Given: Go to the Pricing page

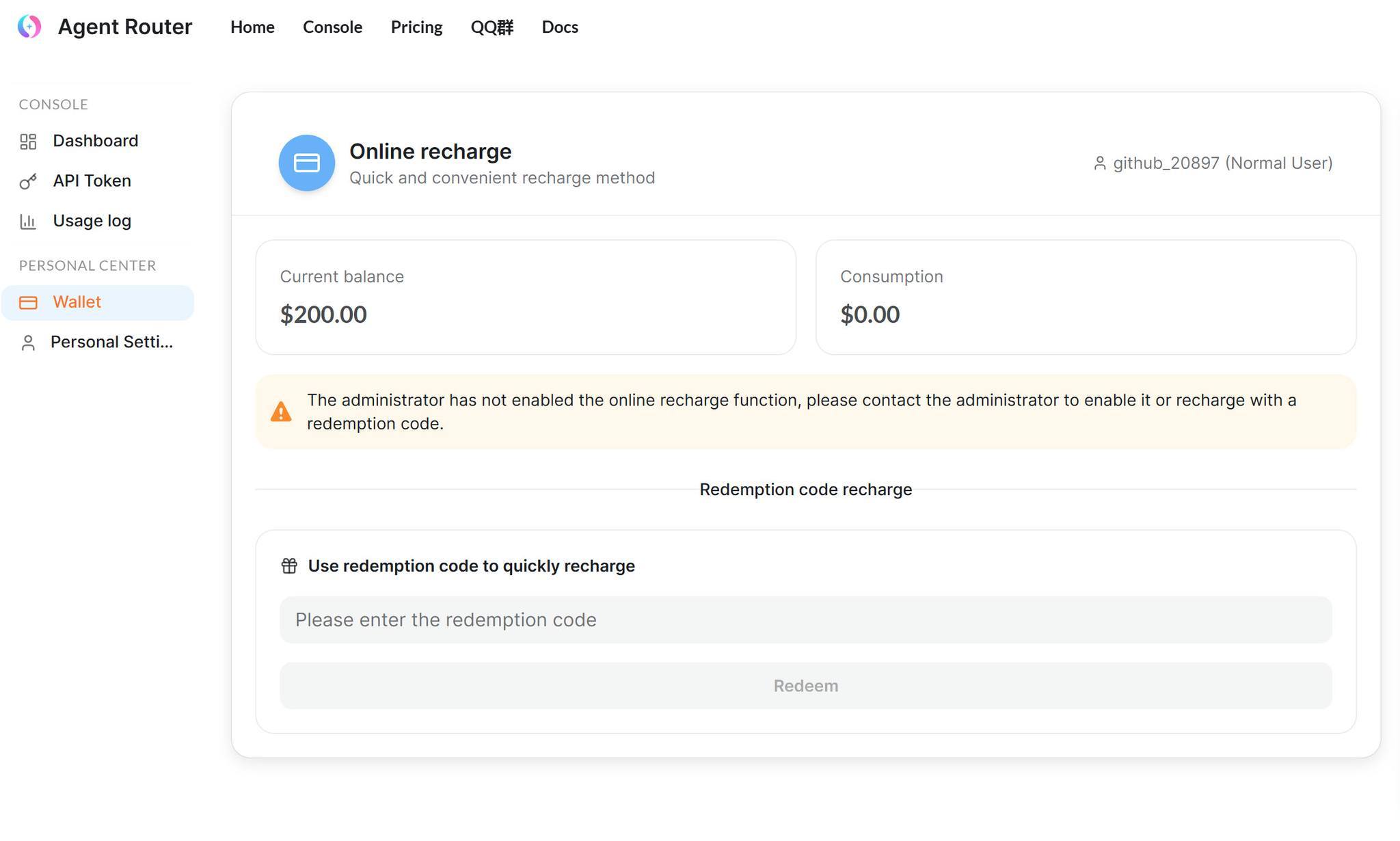Looking at the screenshot, I should click(417, 27).
